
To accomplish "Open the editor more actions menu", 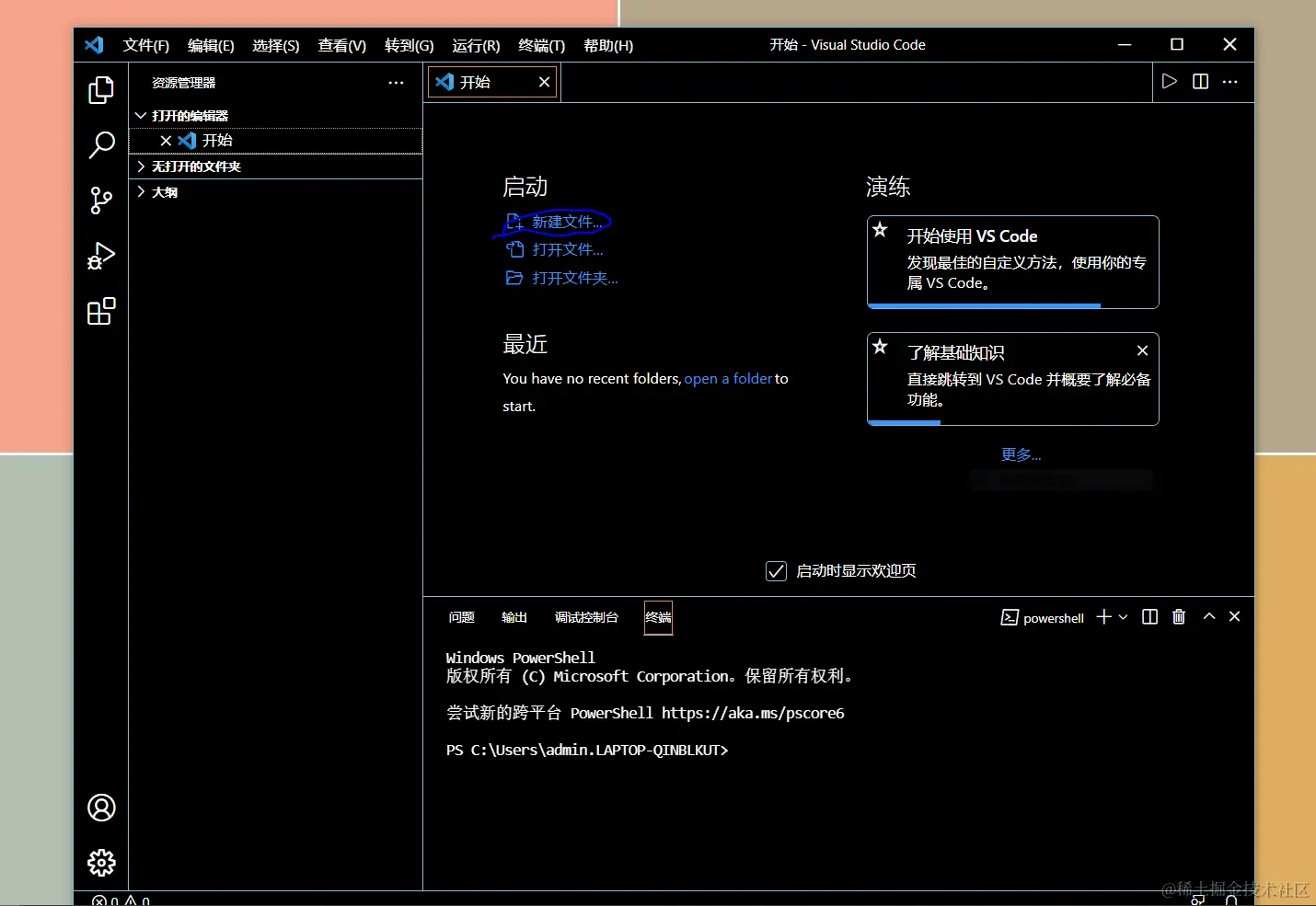I will pyautogui.click(x=1230, y=81).
